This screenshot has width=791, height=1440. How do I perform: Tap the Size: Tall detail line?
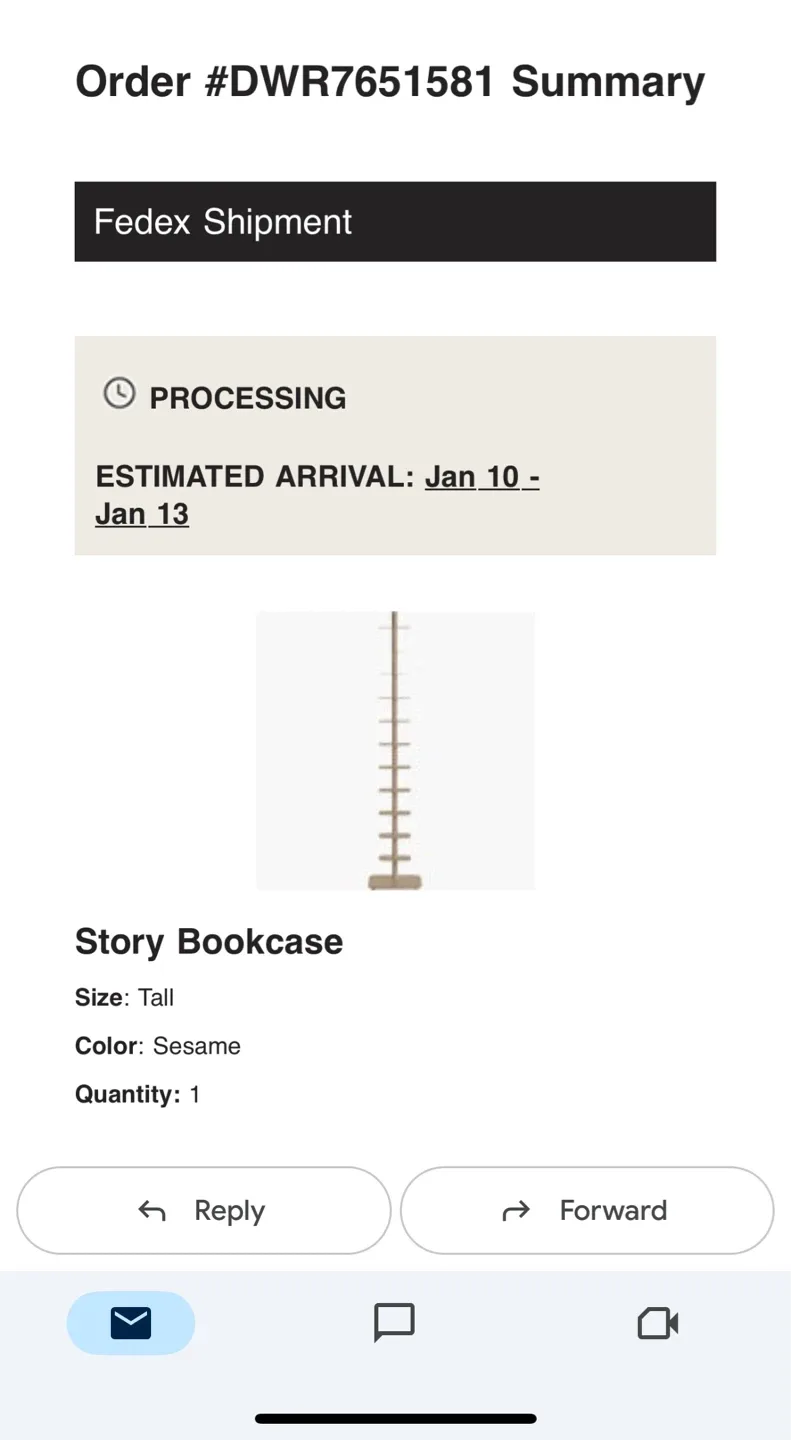pos(125,997)
